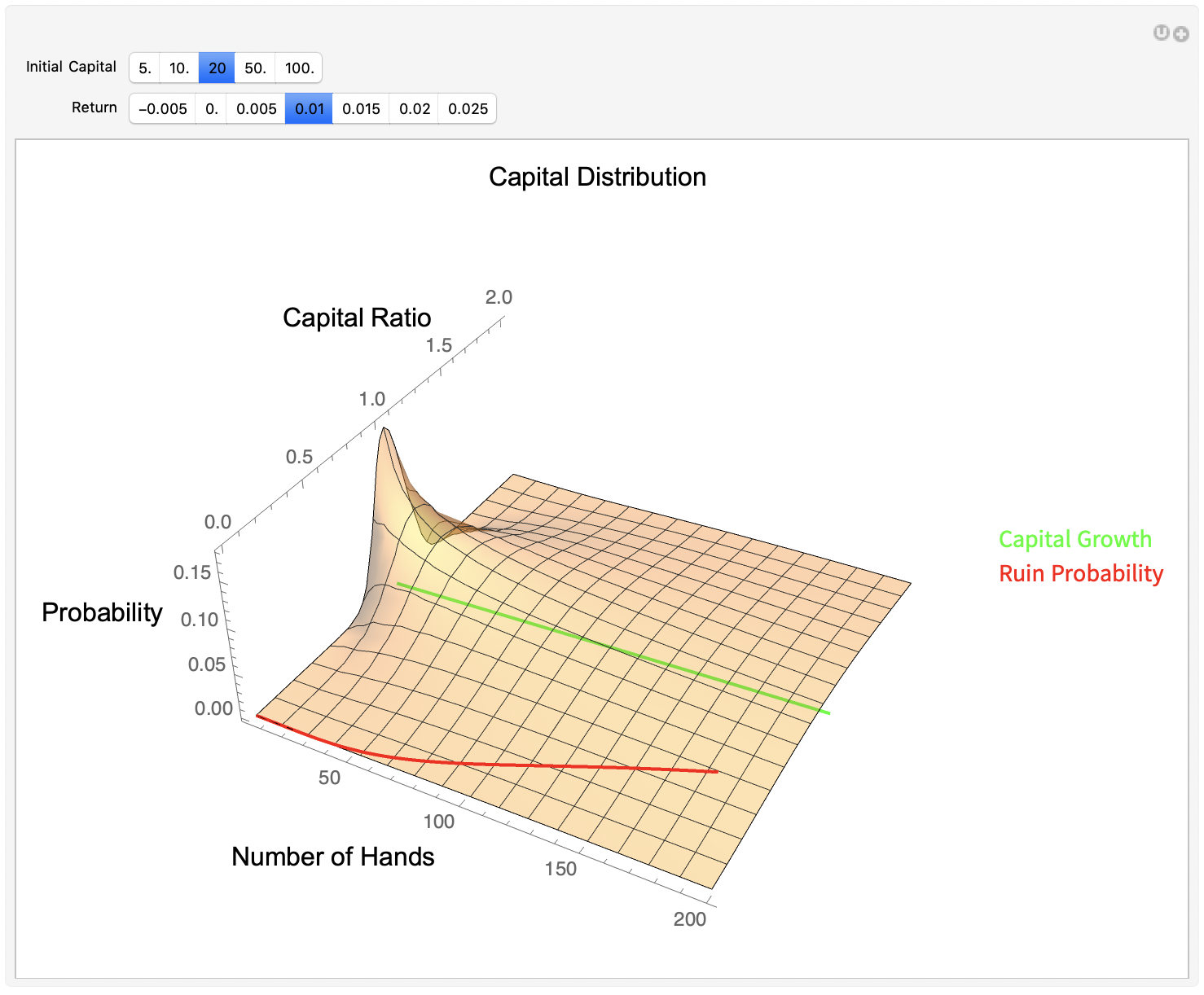Choose Initial Capital value 50
Image resolution: width=1204 pixels, height=995 pixels.
pyautogui.click(x=254, y=68)
